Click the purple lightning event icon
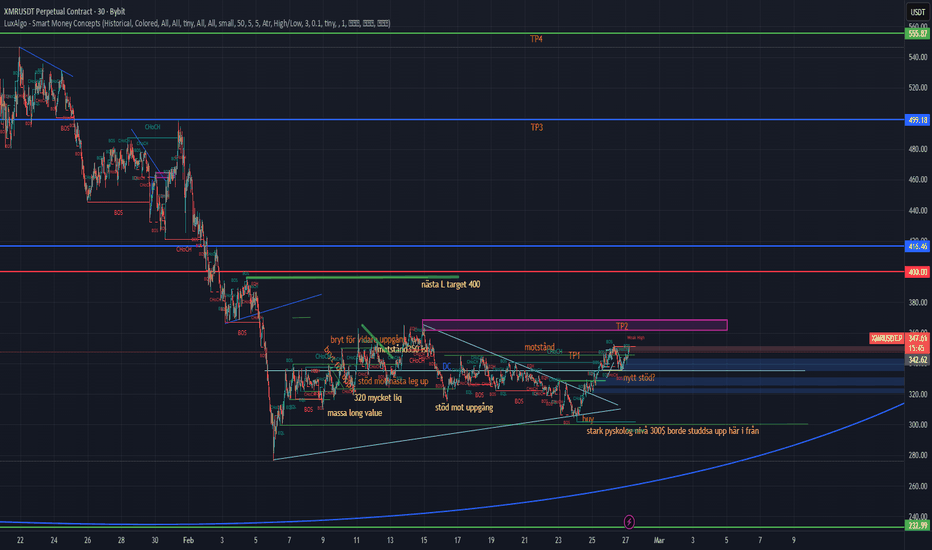The width and height of the screenshot is (932, 550). coord(628,521)
